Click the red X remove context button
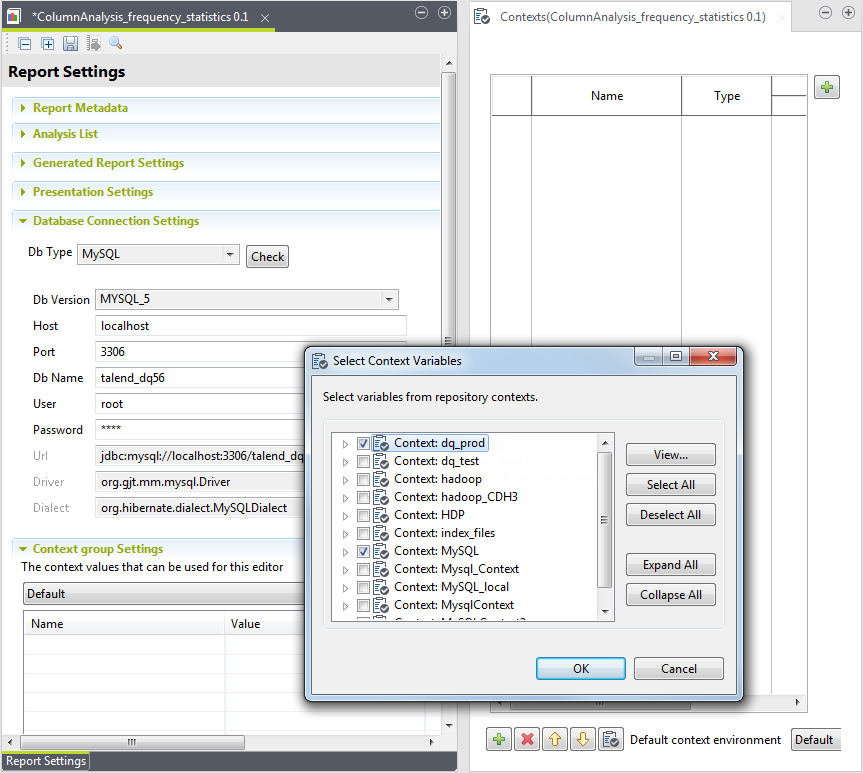 [x=527, y=740]
